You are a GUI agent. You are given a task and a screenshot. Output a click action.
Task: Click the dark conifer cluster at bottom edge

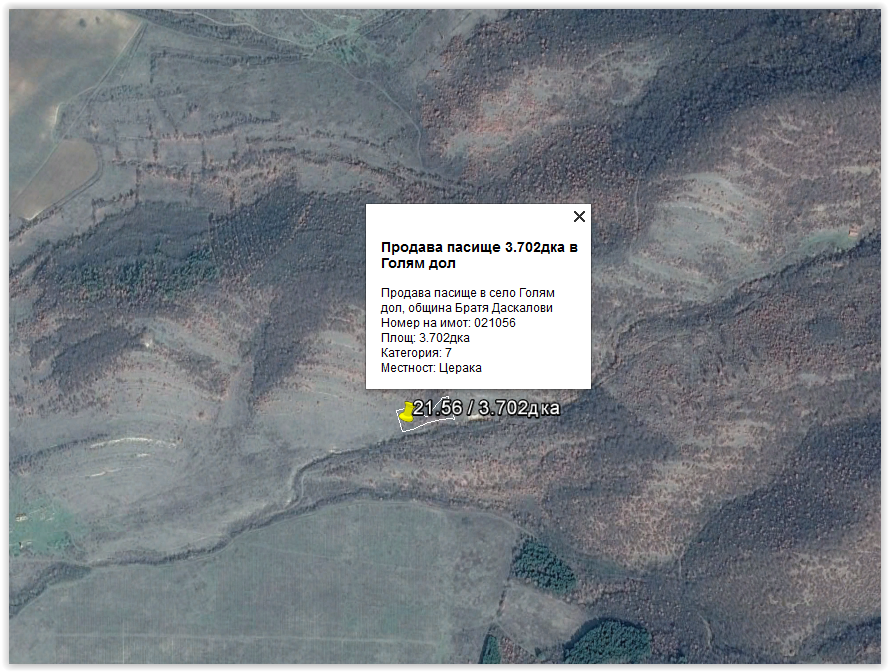pos(606,641)
